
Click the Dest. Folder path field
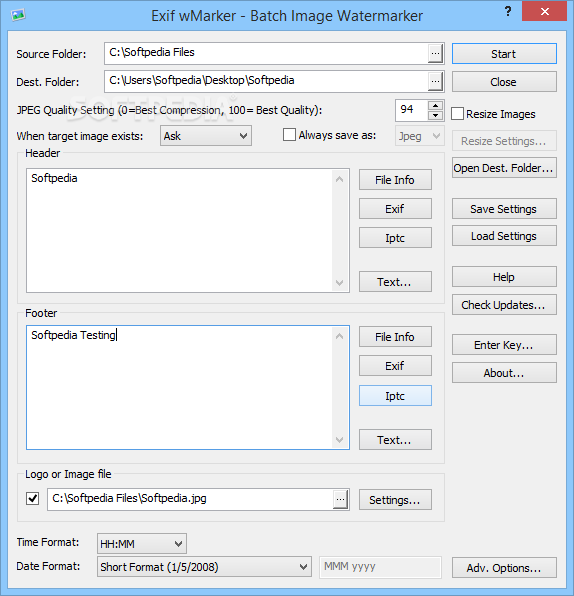coord(266,81)
